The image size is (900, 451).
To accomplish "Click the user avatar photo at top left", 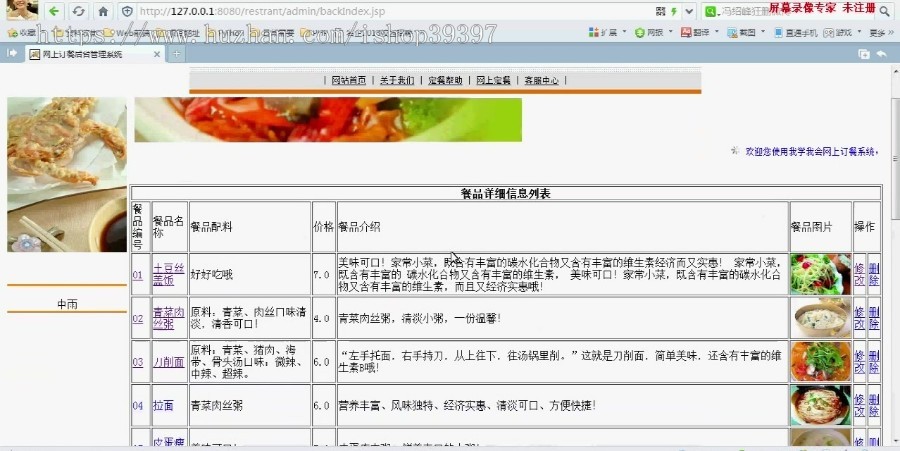I will tap(22, 10).
